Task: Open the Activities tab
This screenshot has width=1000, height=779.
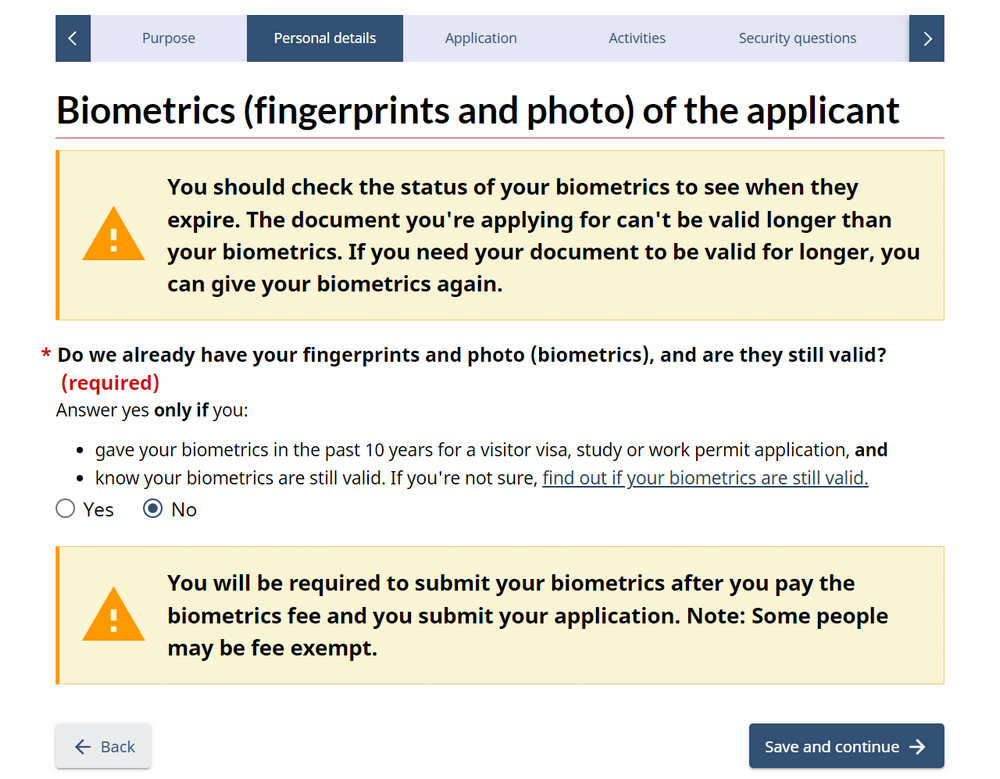Action: tap(637, 39)
